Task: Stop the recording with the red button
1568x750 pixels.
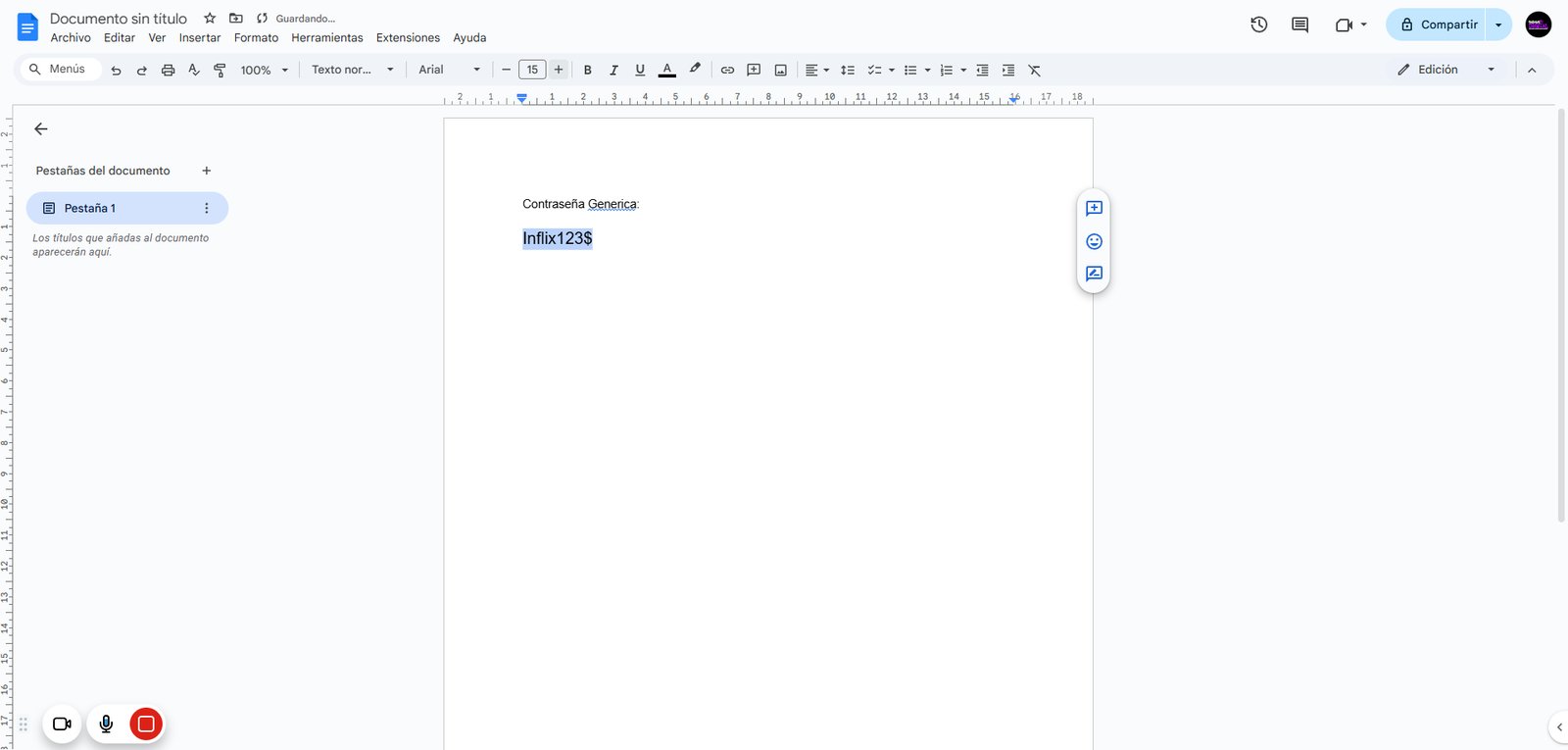Action: [x=146, y=725]
